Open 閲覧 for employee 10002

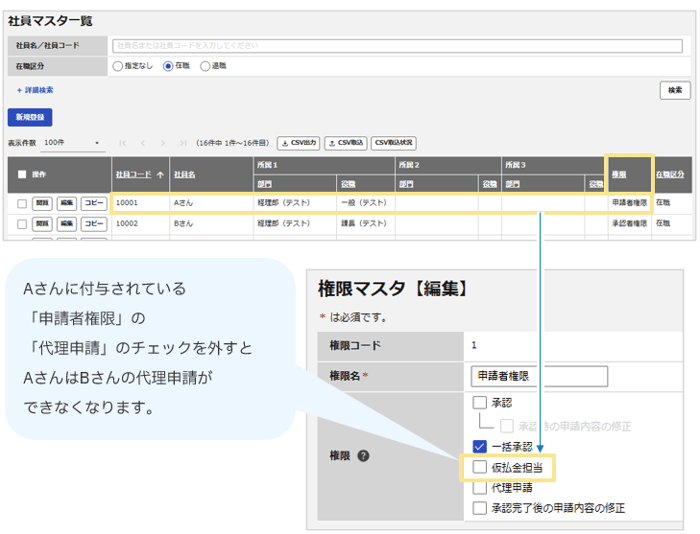click(42, 224)
